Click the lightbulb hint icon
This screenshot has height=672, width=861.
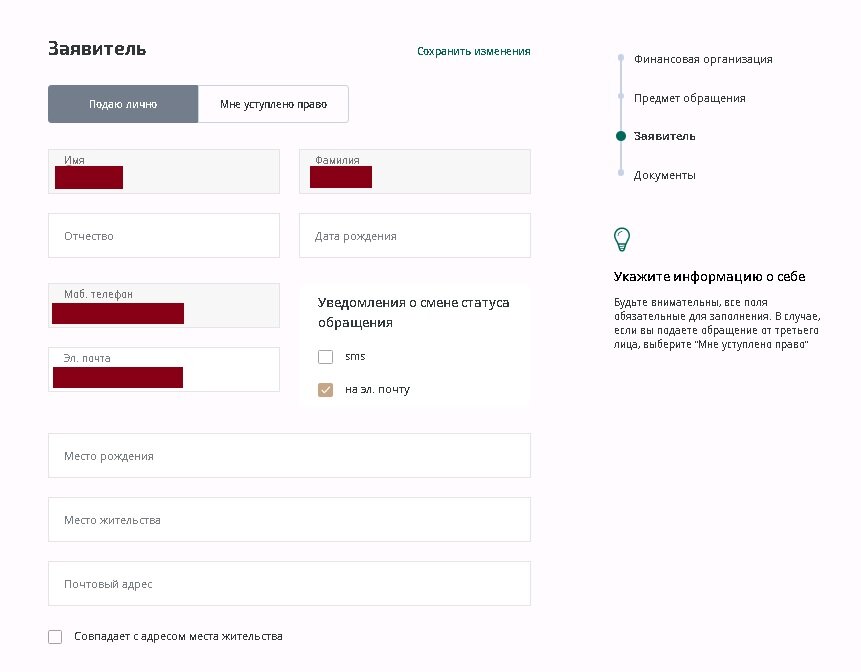pos(621,239)
